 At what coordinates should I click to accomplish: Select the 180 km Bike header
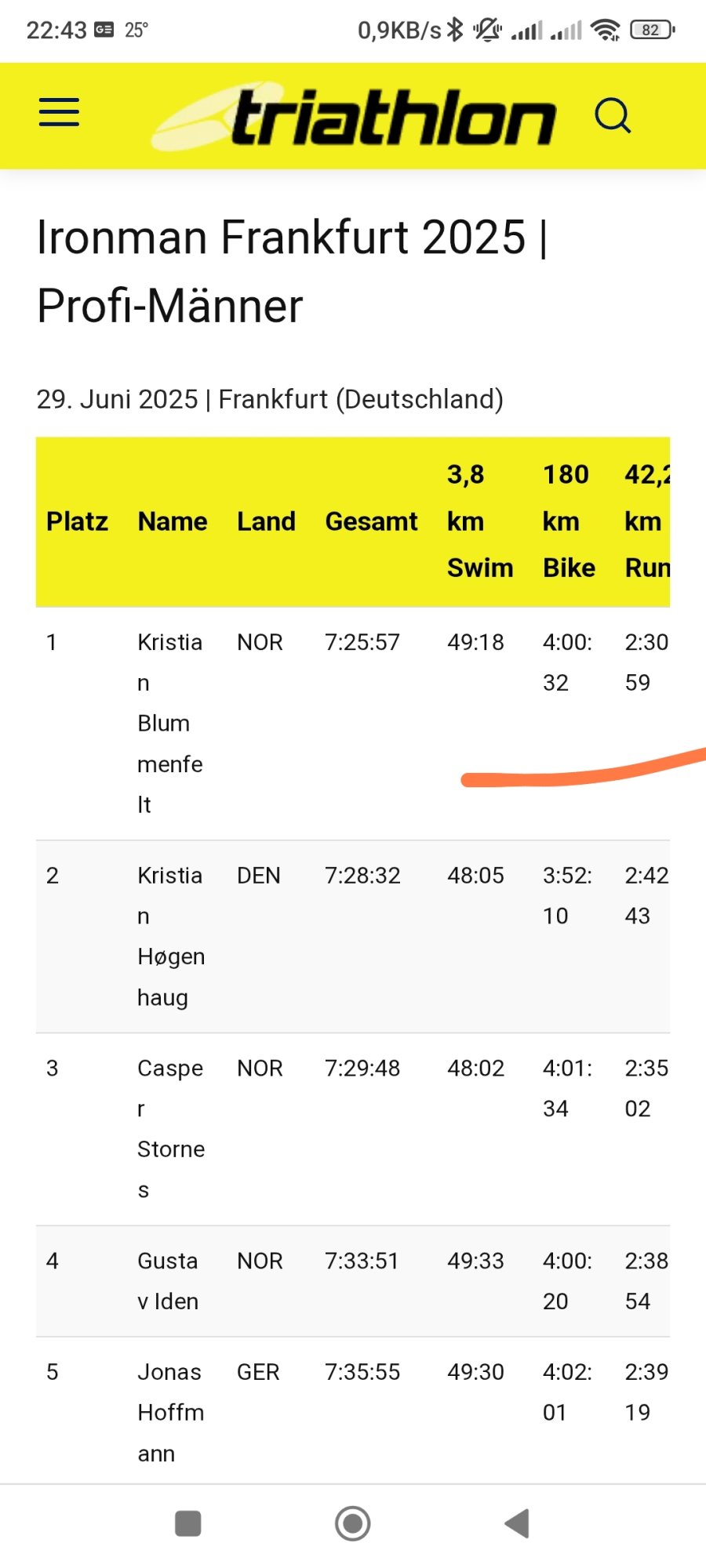pos(569,521)
